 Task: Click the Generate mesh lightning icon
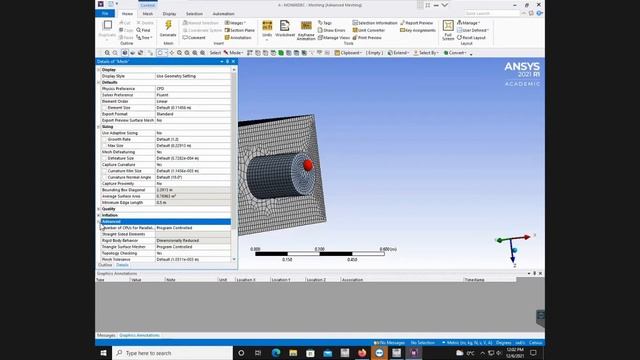point(168,26)
